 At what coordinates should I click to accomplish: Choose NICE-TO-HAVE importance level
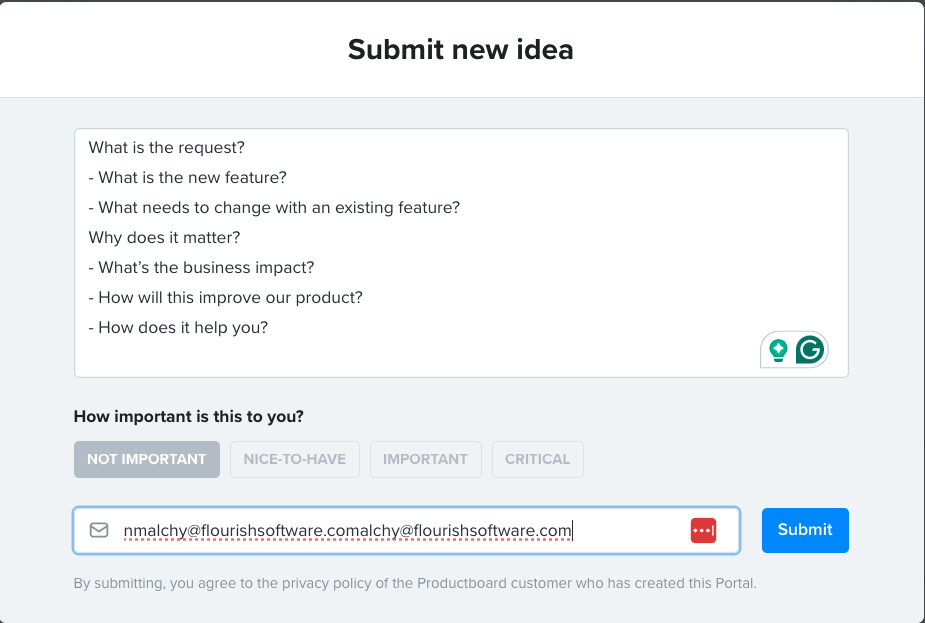[294, 459]
